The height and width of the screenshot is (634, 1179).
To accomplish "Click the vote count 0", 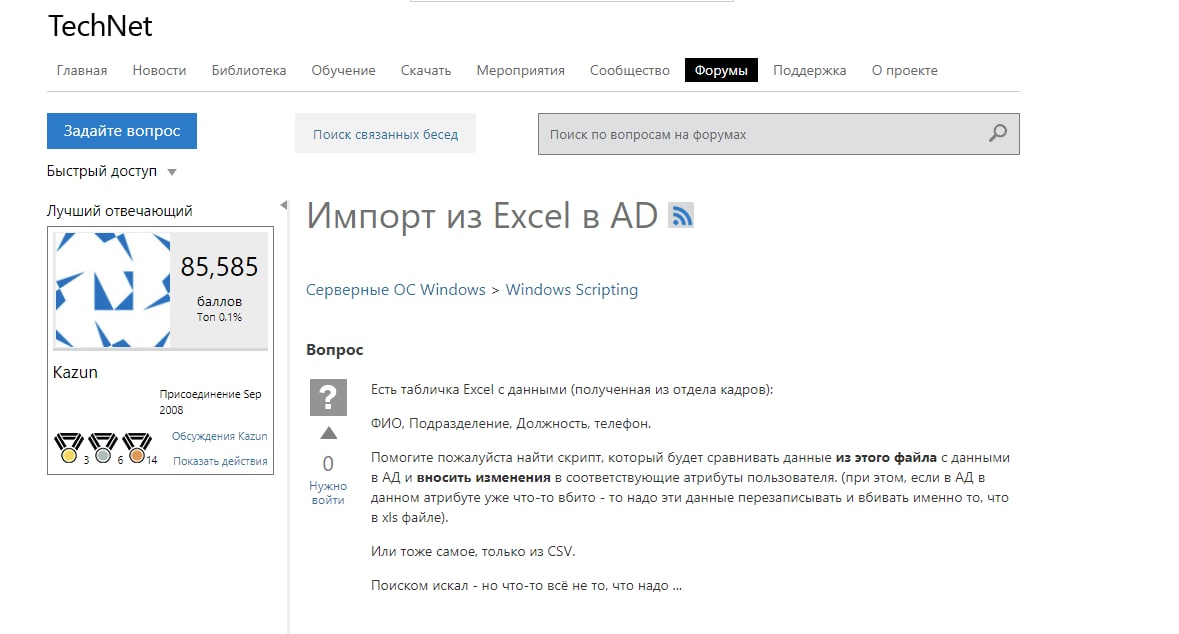I will click(x=328, y=463).
